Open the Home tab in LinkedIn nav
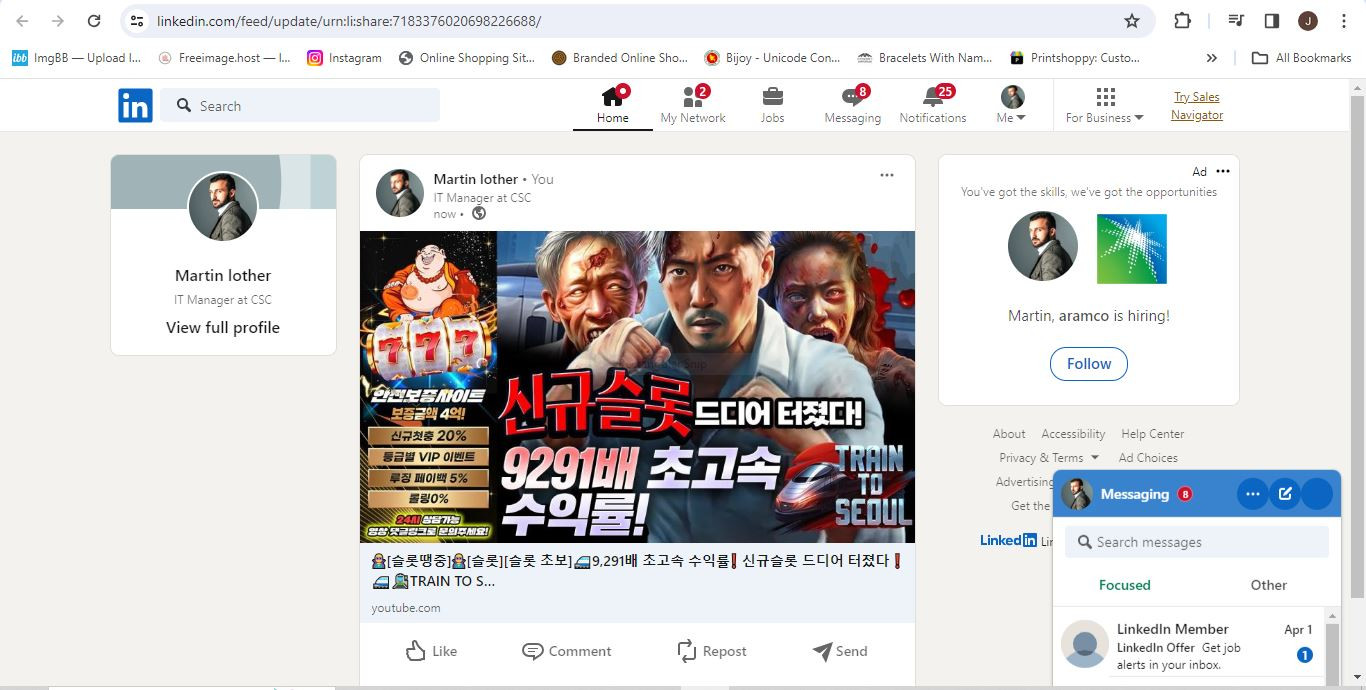This screenshot has height=690, width=1366. point(613,105)
